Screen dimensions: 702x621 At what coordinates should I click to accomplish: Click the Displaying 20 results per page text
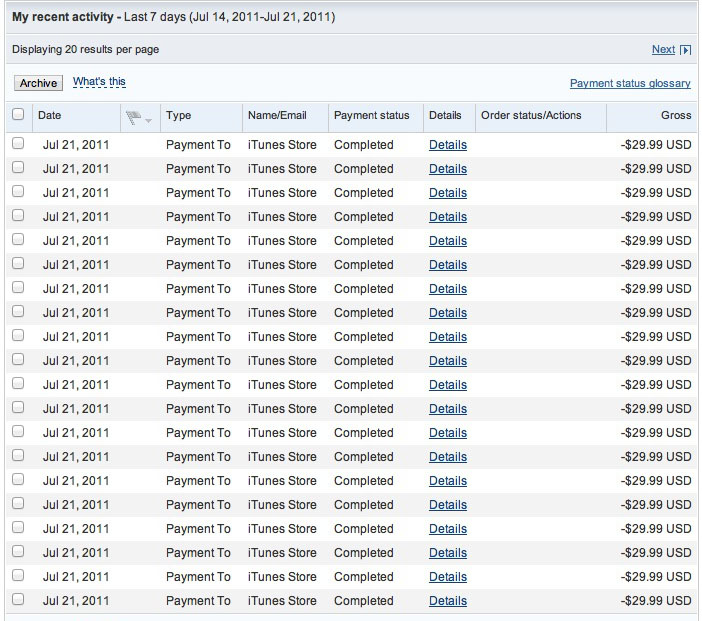(x=86, y=49)
